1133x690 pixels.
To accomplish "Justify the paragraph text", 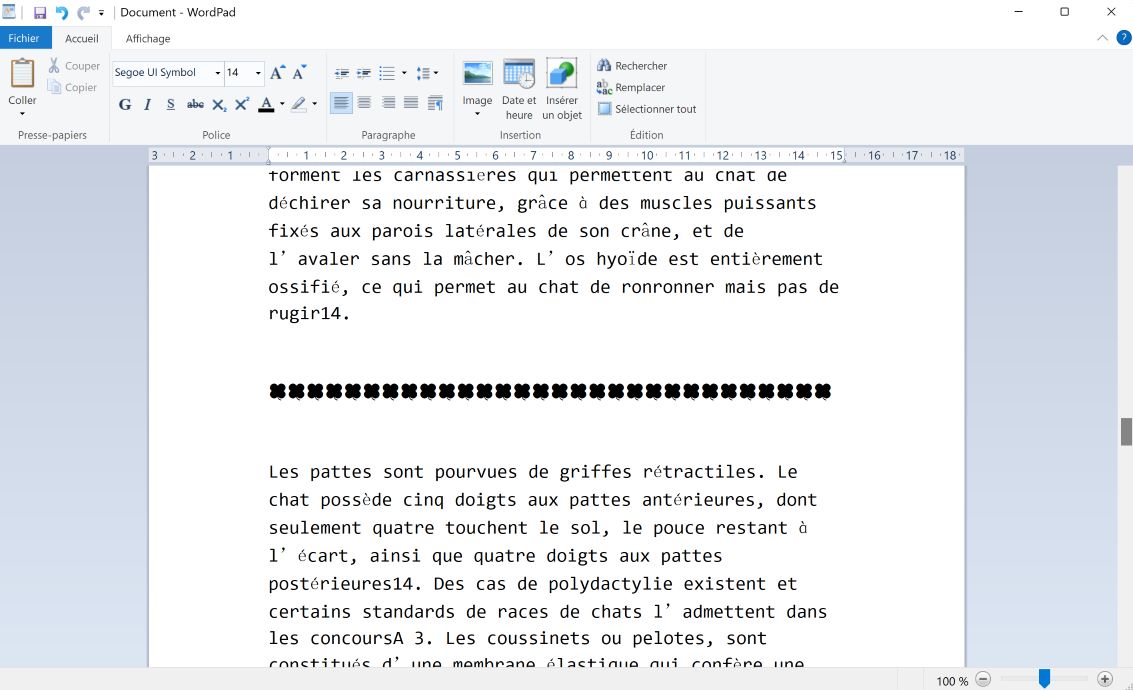I will point(411,103).
